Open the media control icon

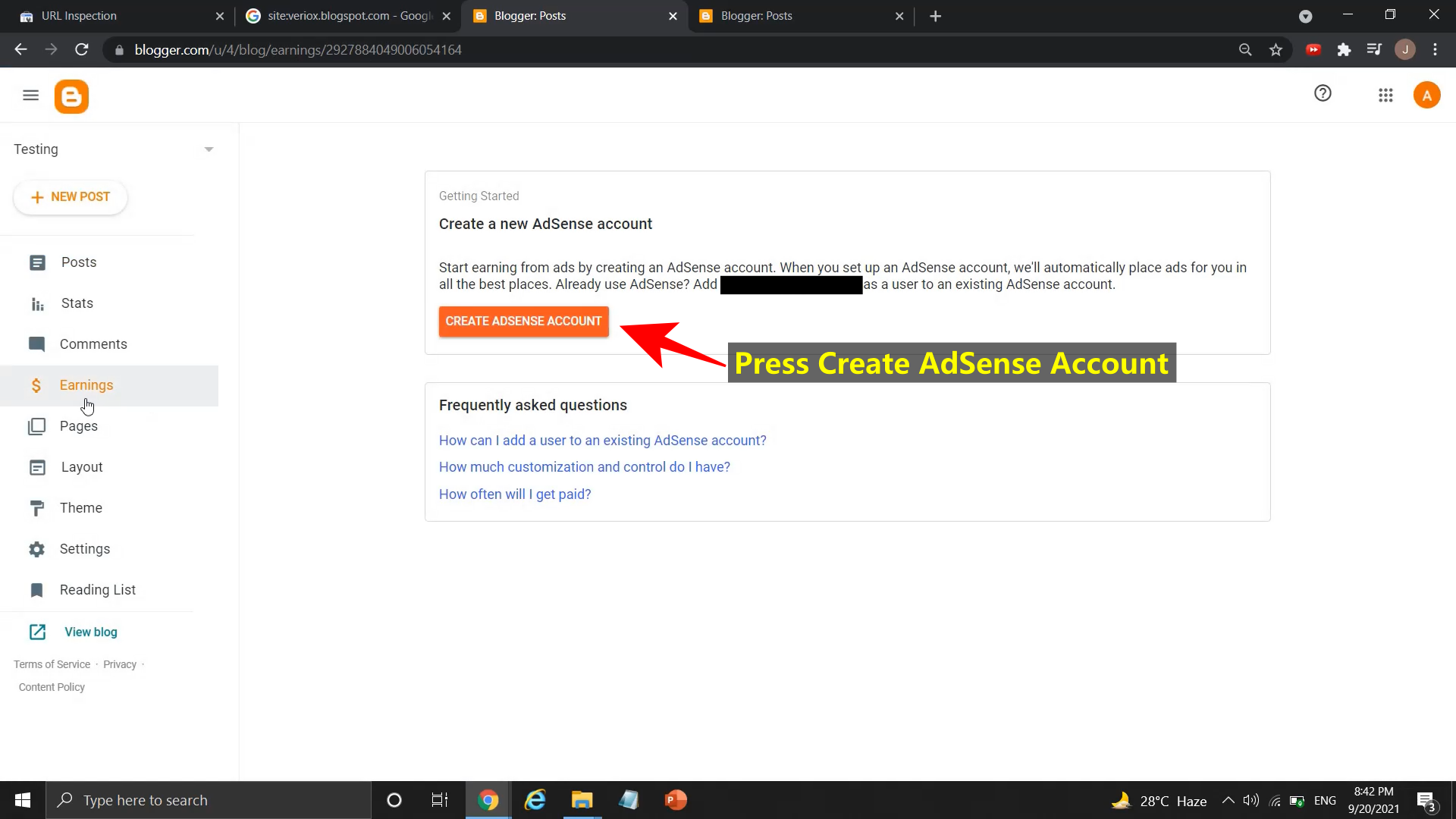(x=1374, y=50)
